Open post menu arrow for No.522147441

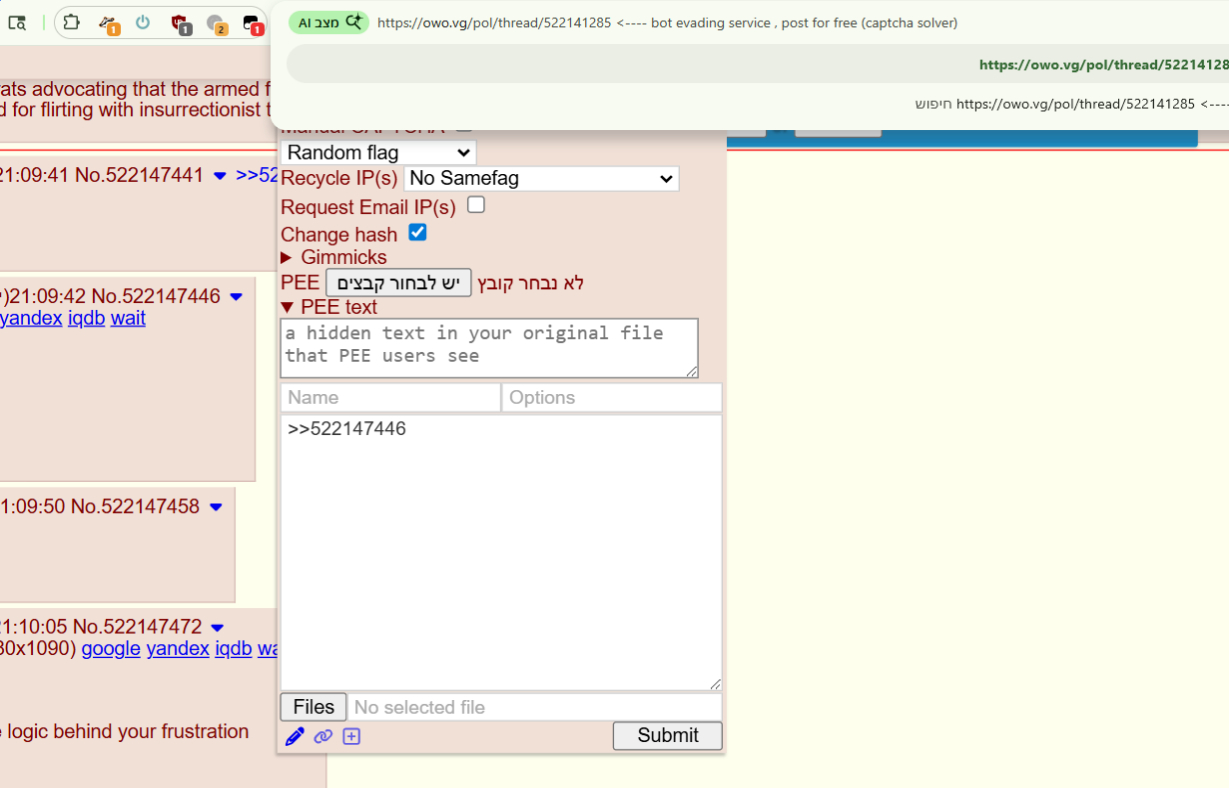pyautogui.click(x=220, y=176)
